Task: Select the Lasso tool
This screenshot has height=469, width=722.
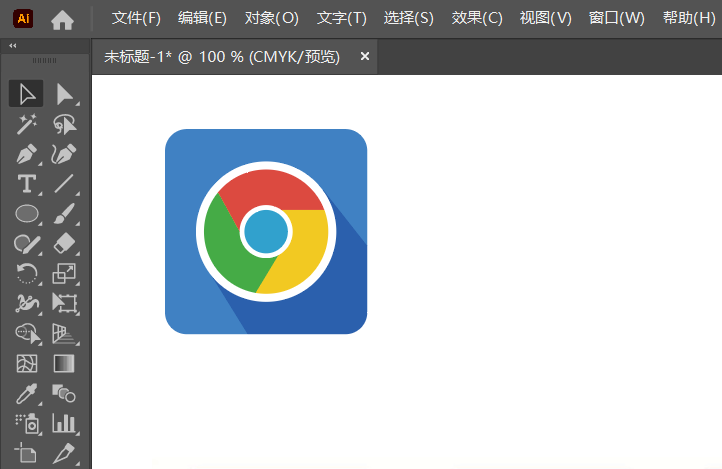Action: pyautogui.click(x=64, y=124)
